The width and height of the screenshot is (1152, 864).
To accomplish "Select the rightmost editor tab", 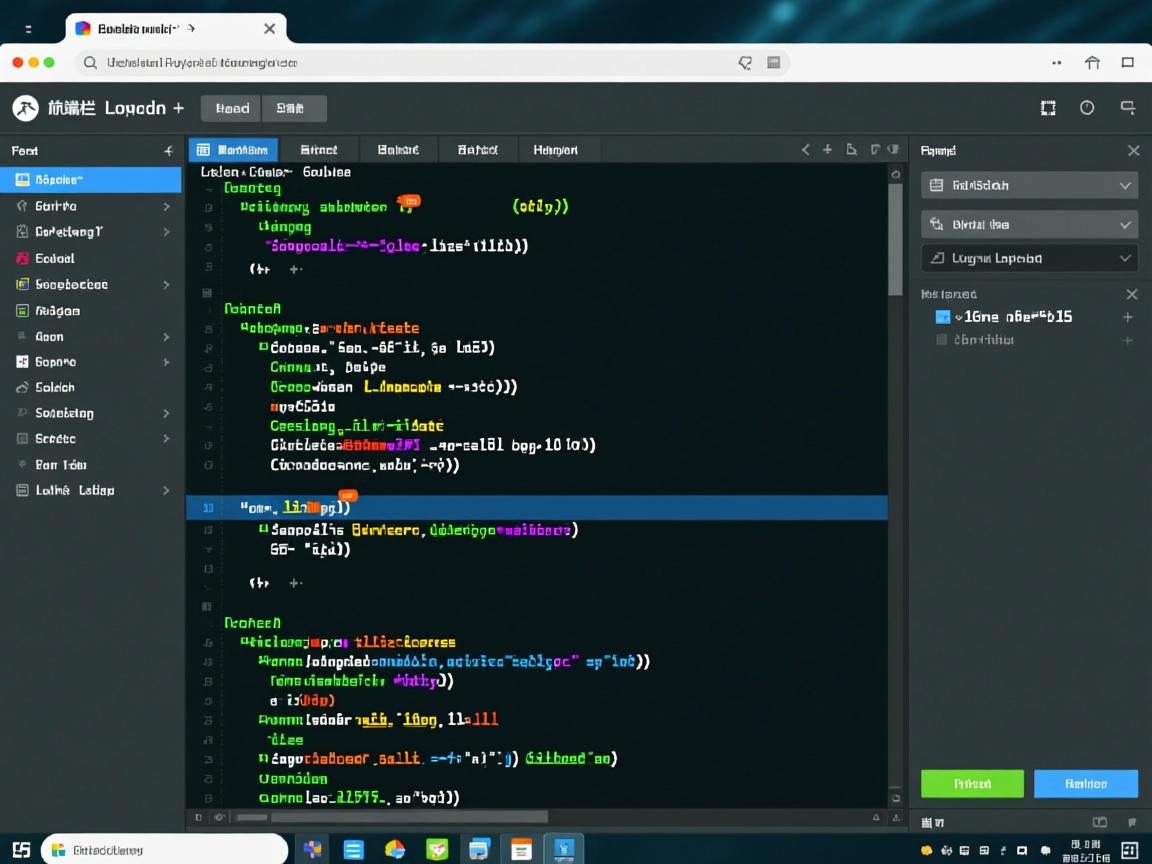I will click(558, 149).
